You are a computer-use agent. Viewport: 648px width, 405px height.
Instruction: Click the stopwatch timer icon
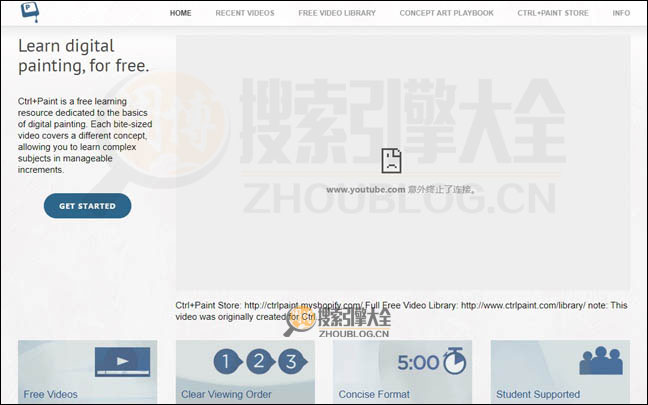pos(455,361)
